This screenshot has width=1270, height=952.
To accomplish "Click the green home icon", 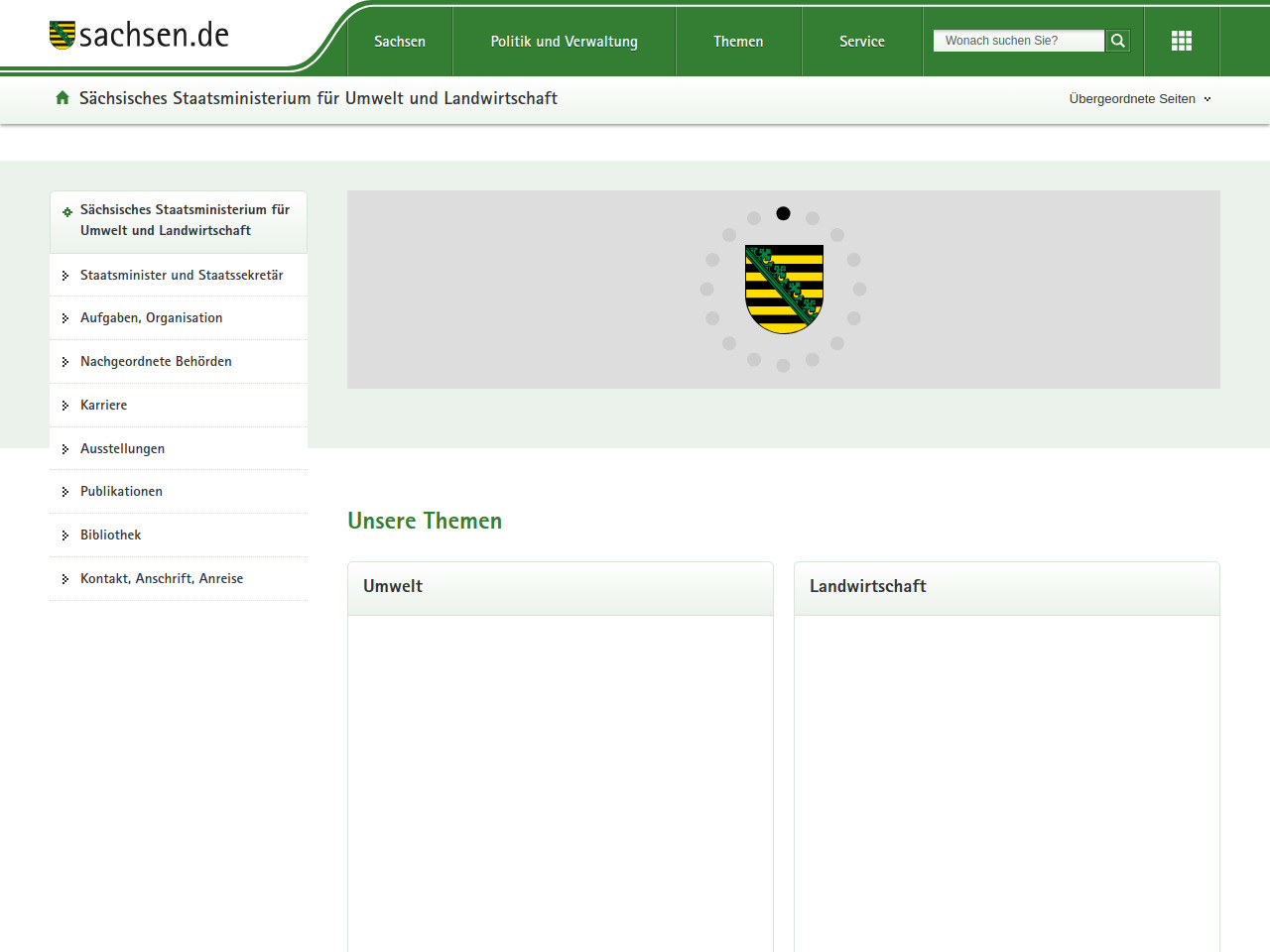I will tap(63, 98).
